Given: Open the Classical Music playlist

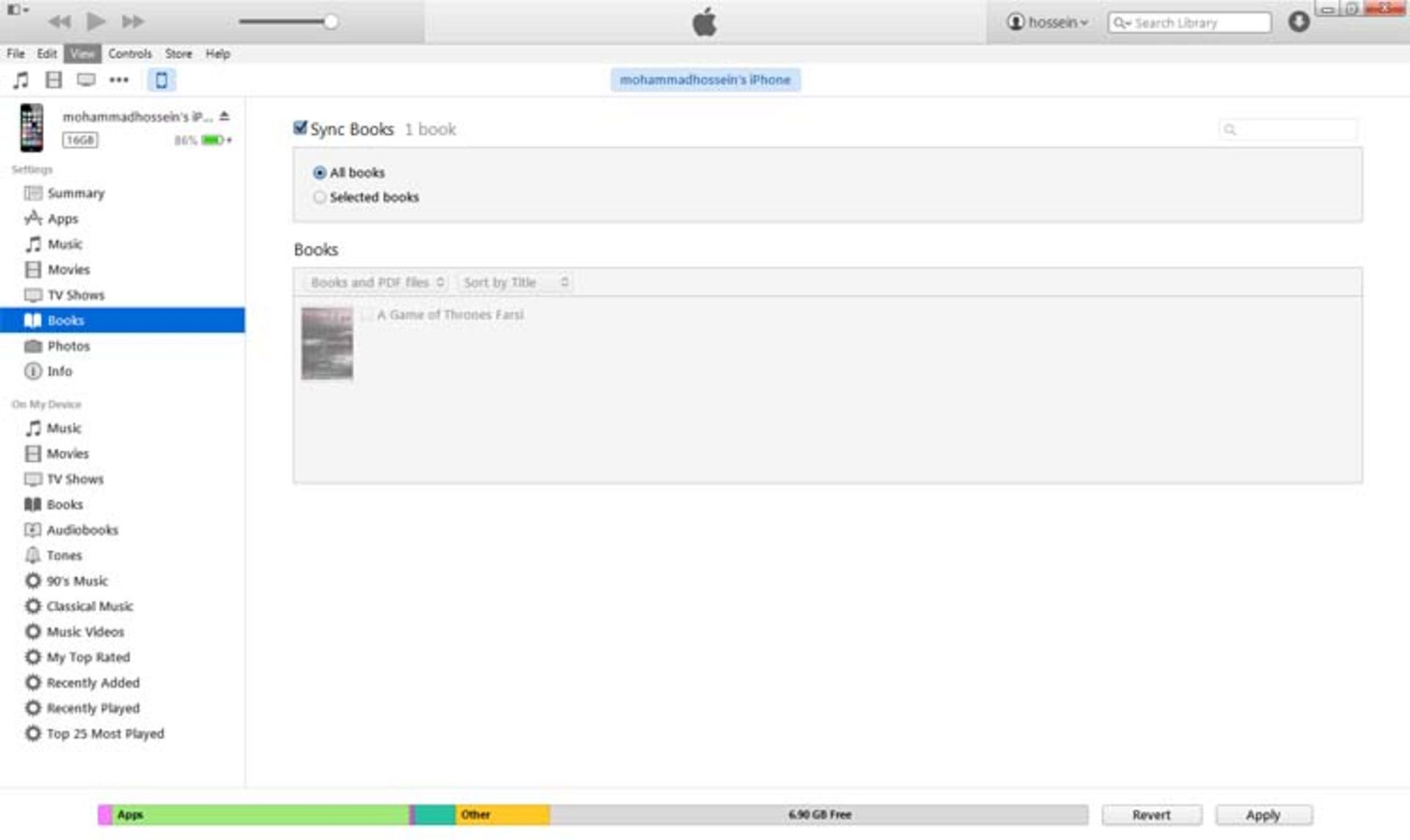Looking at the screenshot, I should [123, 607].
